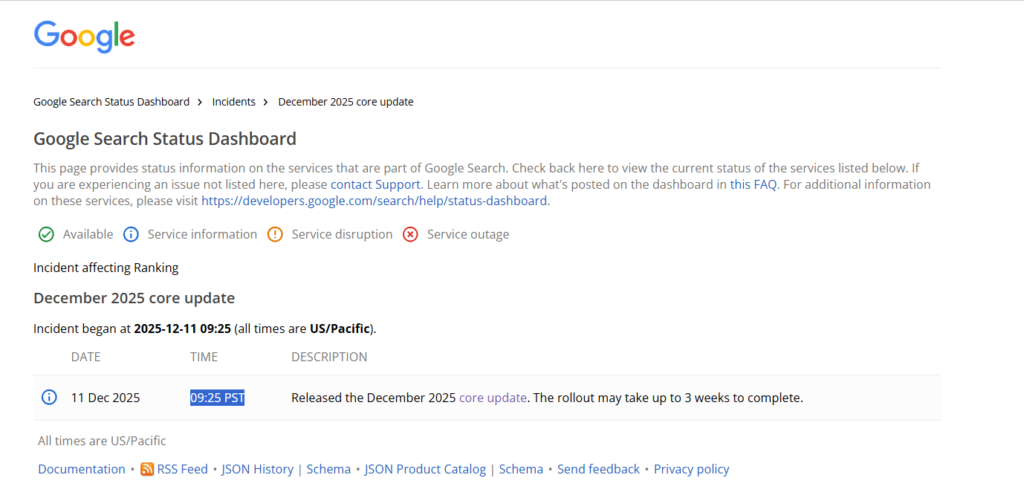Open the Schema link after JSON History
This screenshot has height=498, width=1024.
coord(328,469)
